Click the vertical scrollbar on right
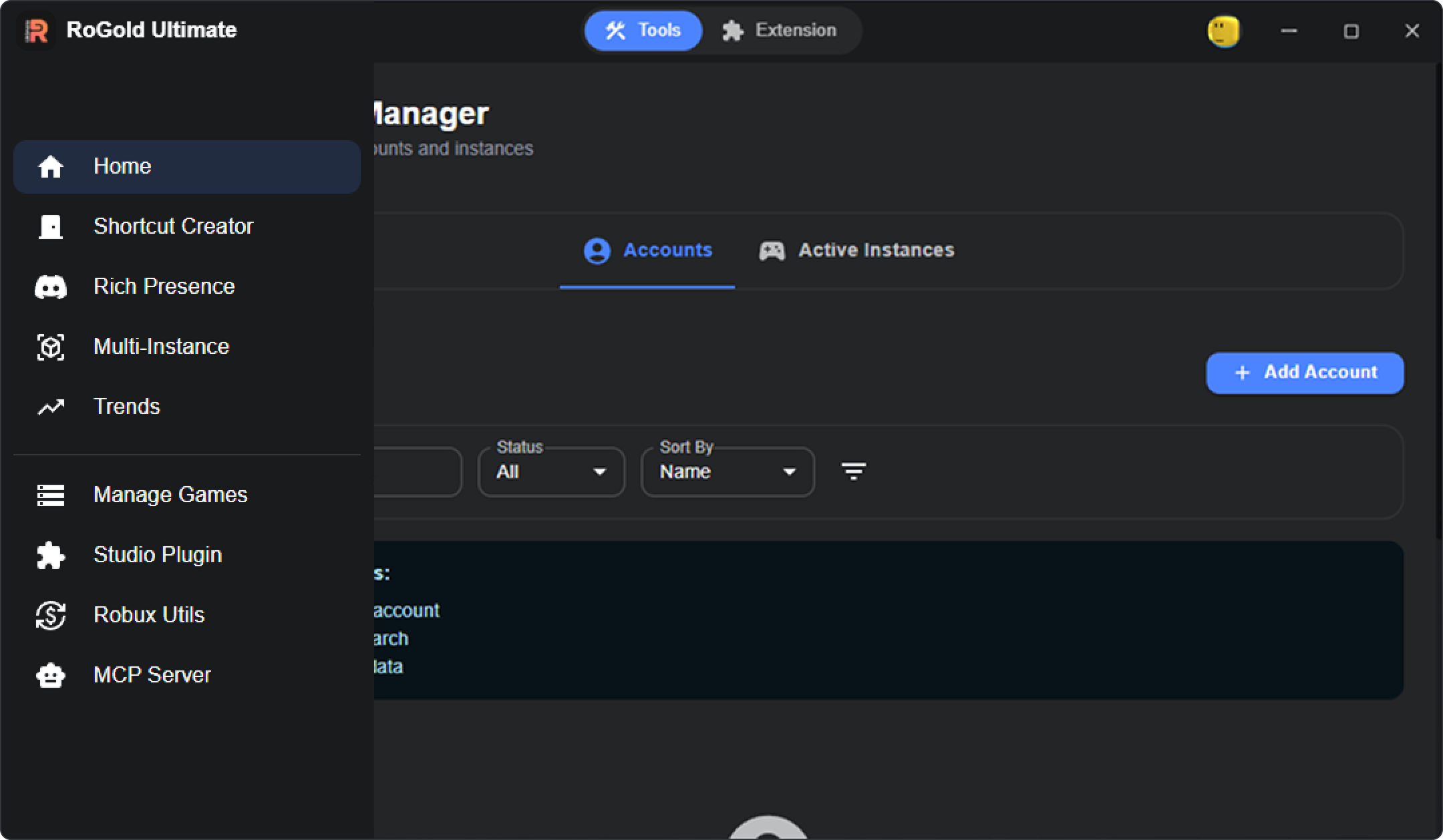1443x840 pixels. 1438,300
